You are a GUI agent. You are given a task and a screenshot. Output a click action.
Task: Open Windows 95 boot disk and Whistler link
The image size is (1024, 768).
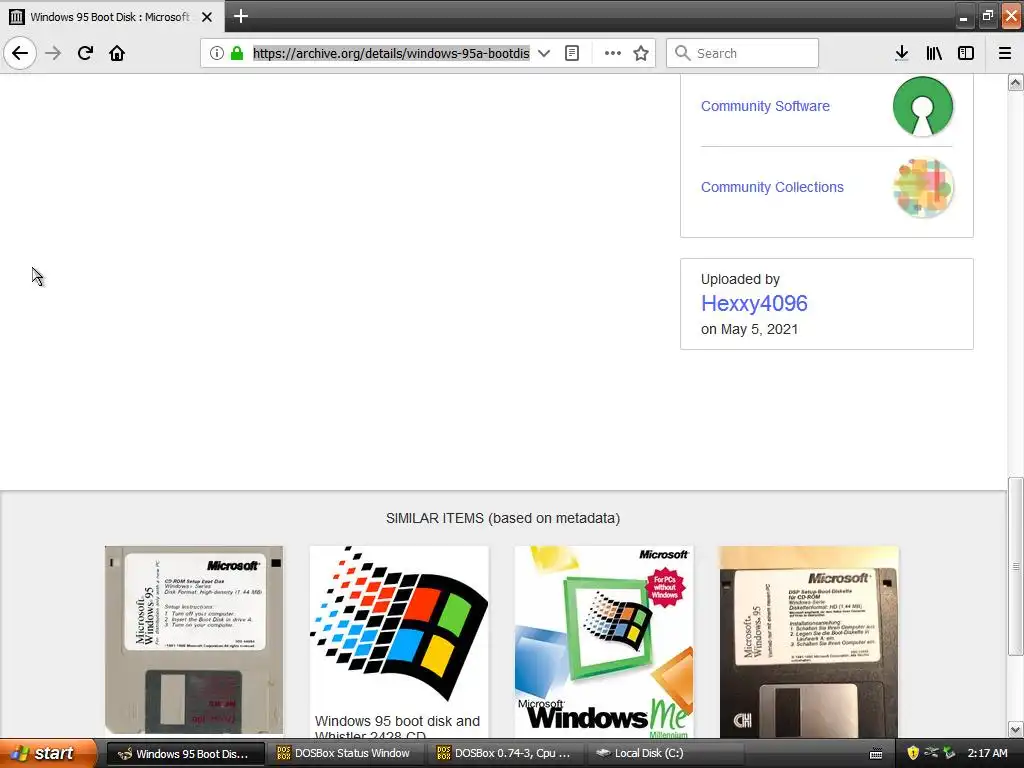[397, 727]
